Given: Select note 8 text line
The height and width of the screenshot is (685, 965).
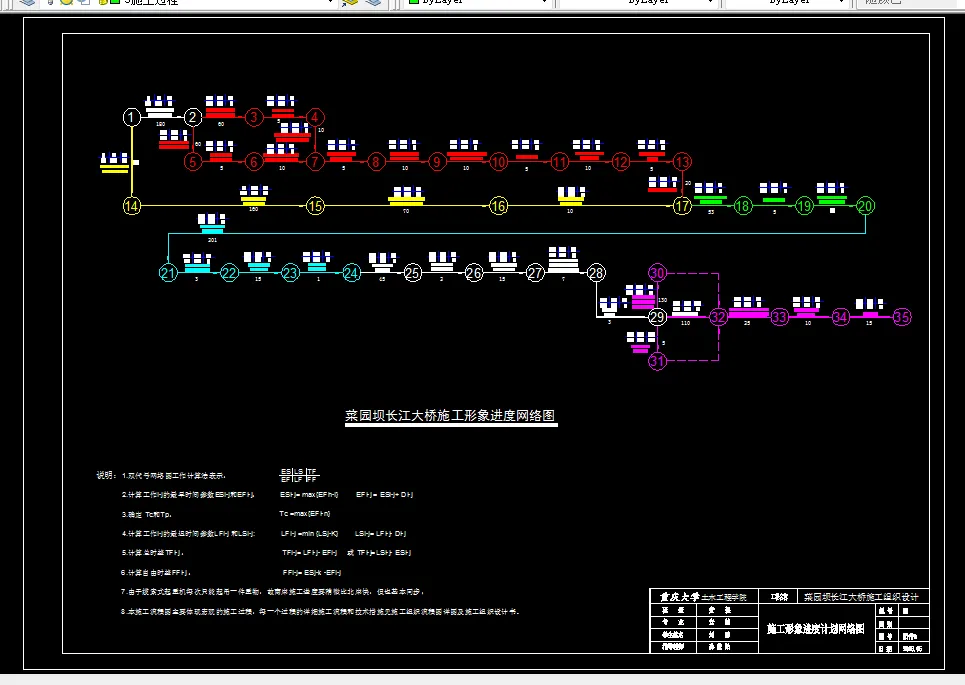Looking at the screenshot, I should tap(321, 611).
